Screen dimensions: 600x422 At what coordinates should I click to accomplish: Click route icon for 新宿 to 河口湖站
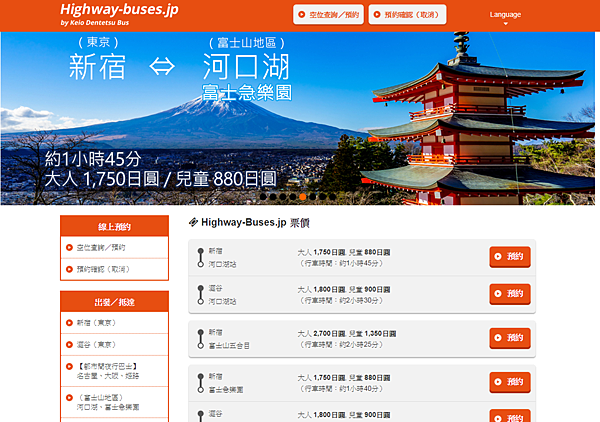click(x=201, y=257)
